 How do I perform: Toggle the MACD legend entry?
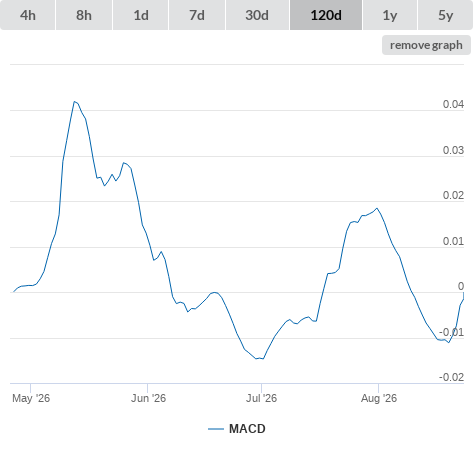coord(237,429)
